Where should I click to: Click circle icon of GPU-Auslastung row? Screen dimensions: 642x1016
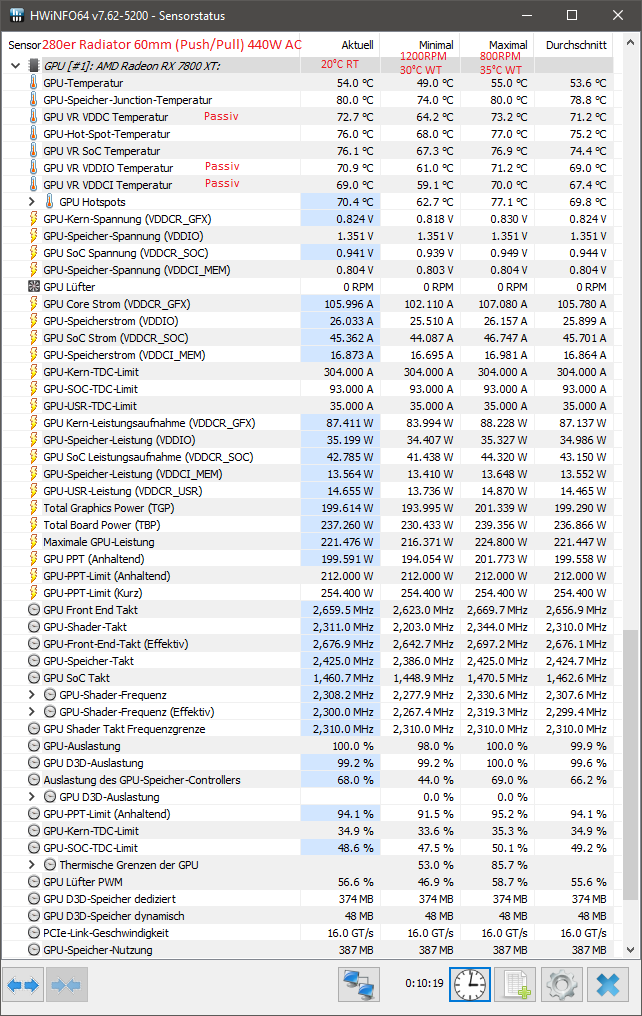[34, 746]
